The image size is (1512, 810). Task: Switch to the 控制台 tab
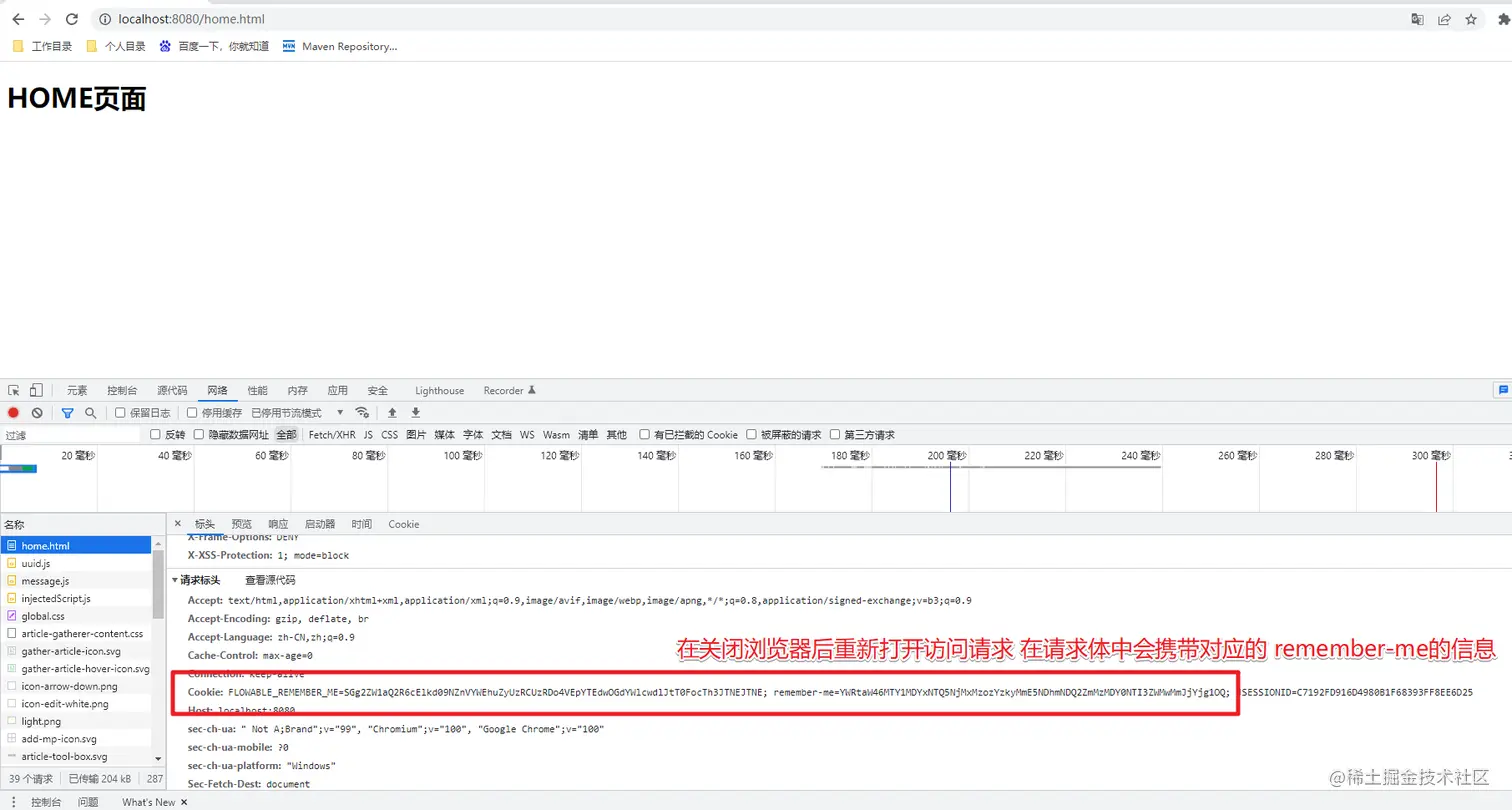(122, 391)
